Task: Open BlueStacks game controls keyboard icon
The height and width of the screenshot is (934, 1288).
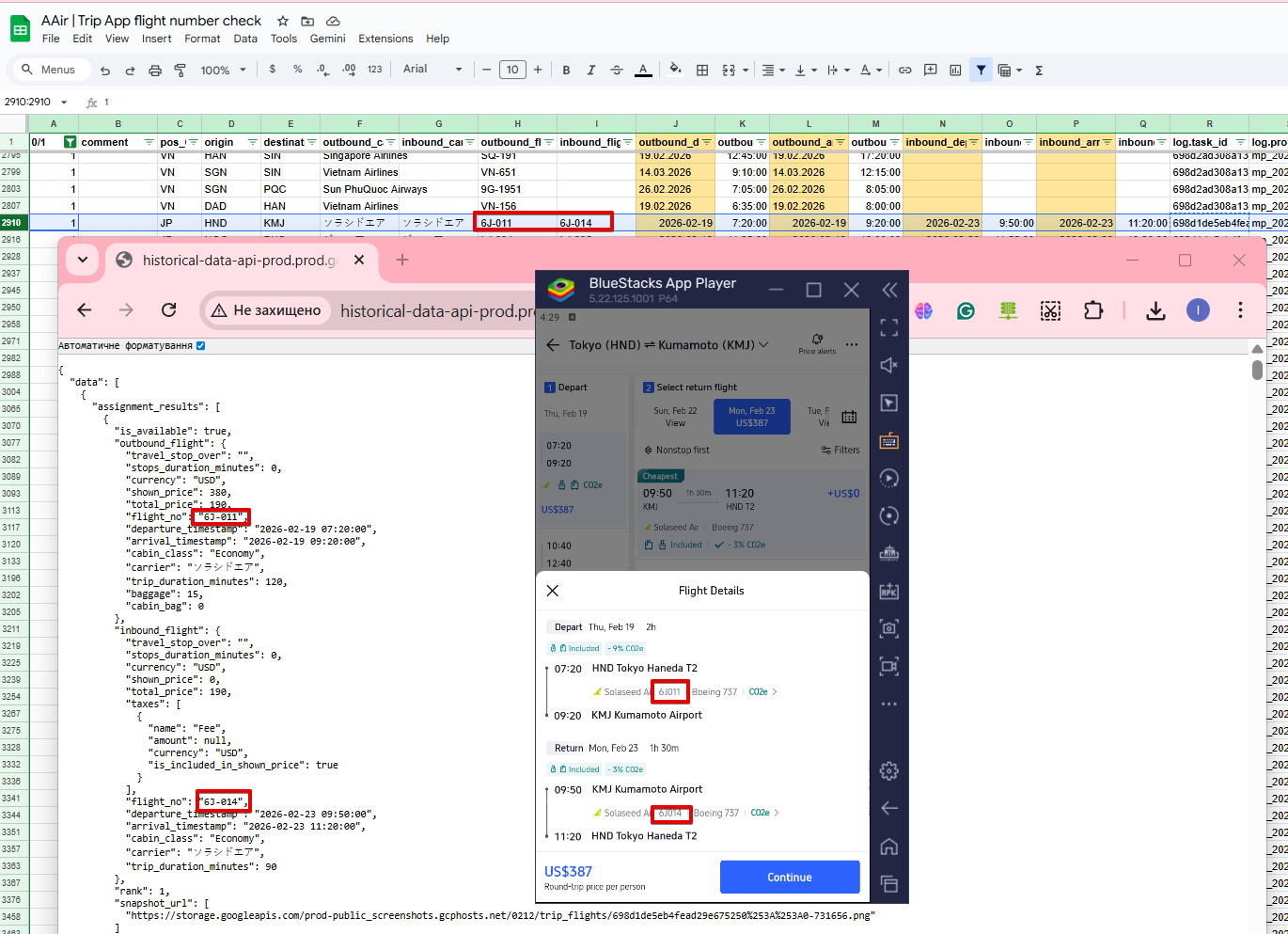Action: coord(888,441)
